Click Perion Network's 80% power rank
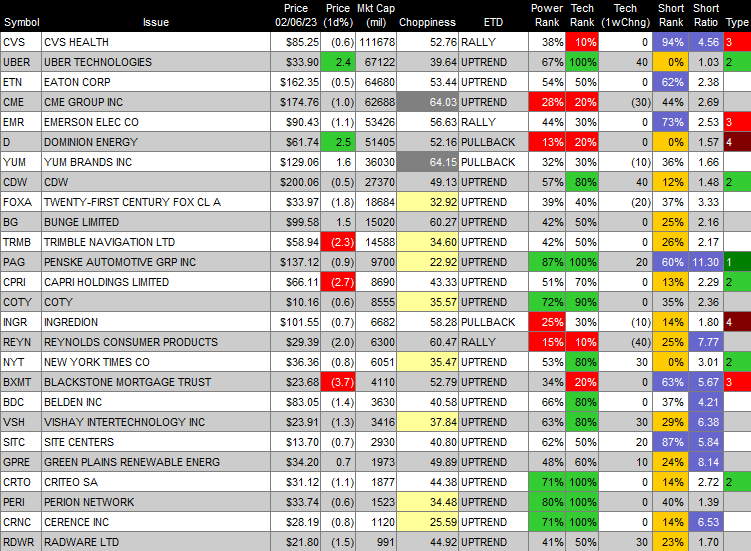Image resolution: width=751 pixels, height=551 pixels. click(x=547, y=503)
